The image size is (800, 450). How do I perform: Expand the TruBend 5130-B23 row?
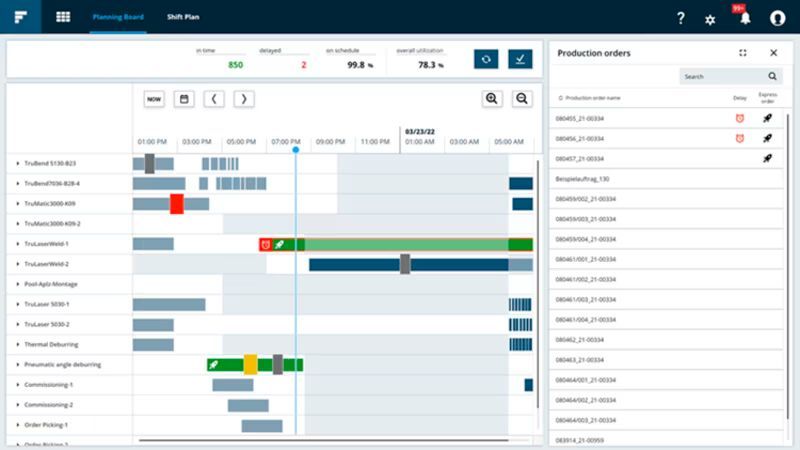[x=17, y=163]
